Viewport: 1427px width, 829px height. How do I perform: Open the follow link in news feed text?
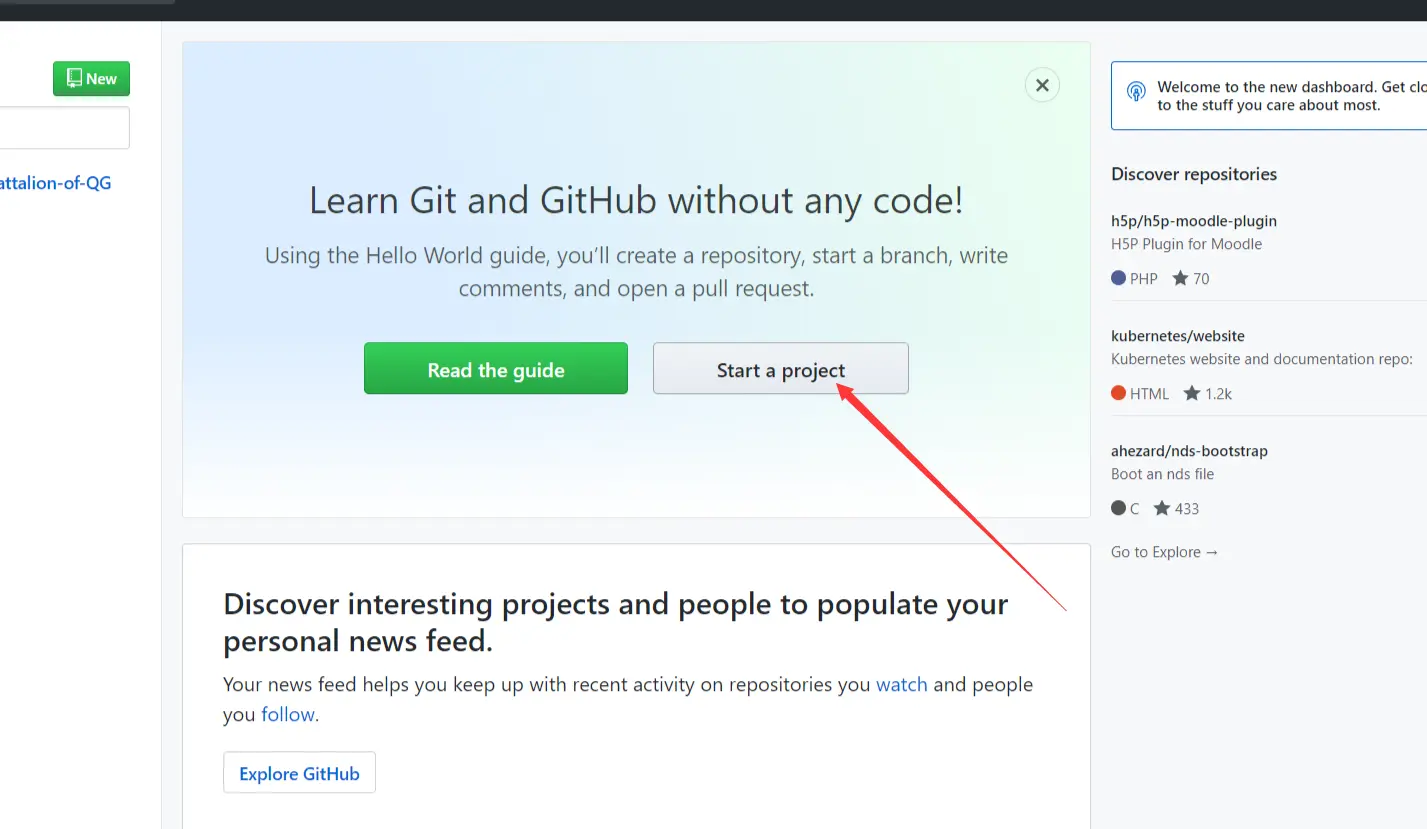point(288,715)
